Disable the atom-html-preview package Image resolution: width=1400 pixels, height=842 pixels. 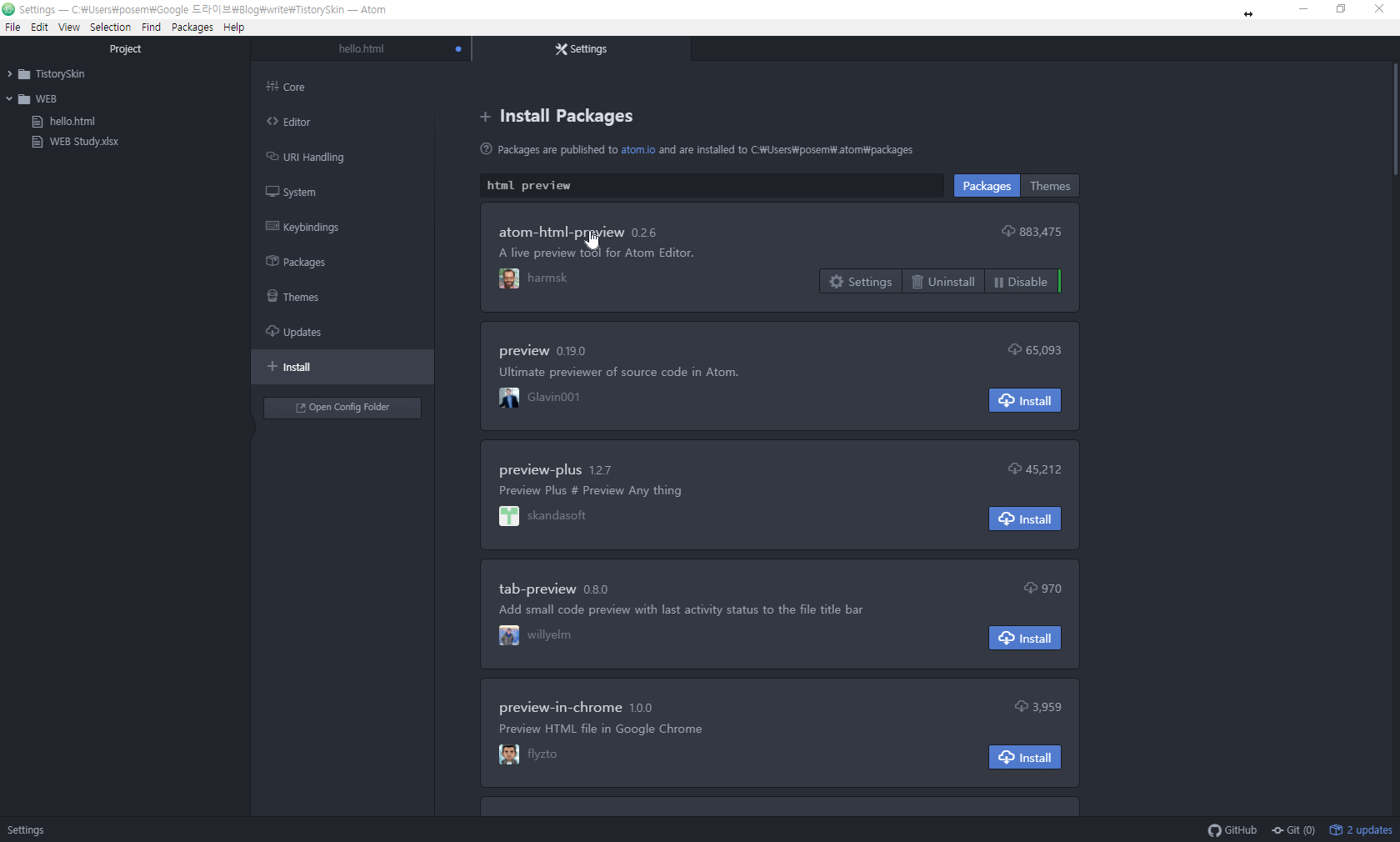(1021, 282)
